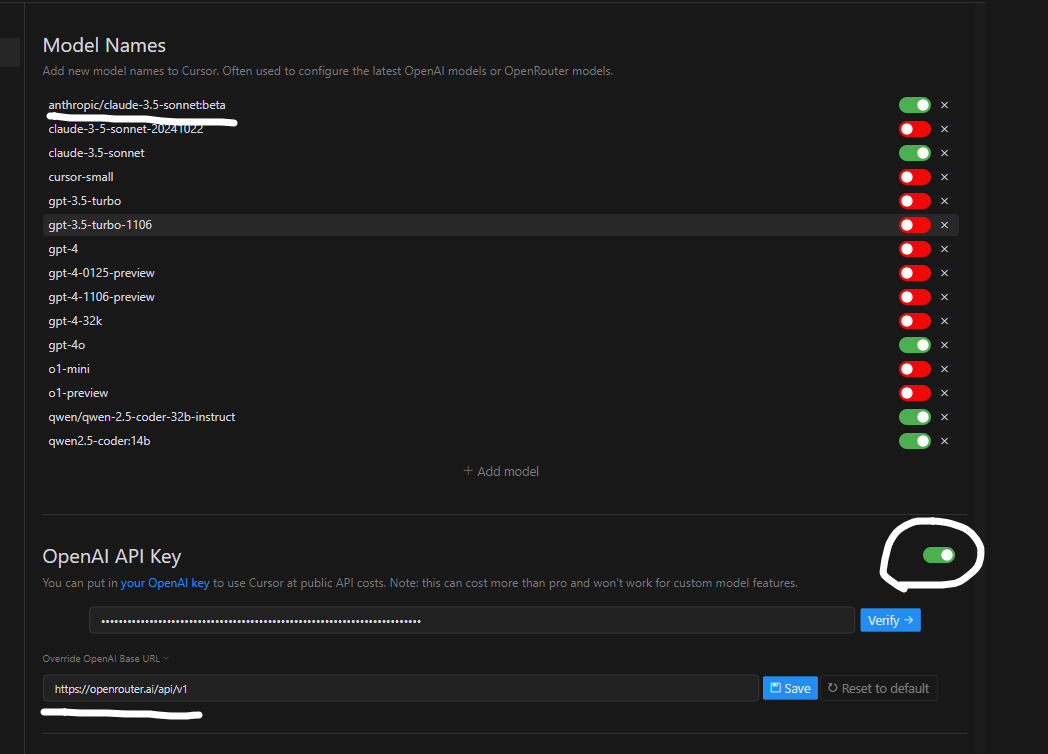
Task: Enable the cursor-small model toggle
Action: pyautogui.click(x=915, y=177)
